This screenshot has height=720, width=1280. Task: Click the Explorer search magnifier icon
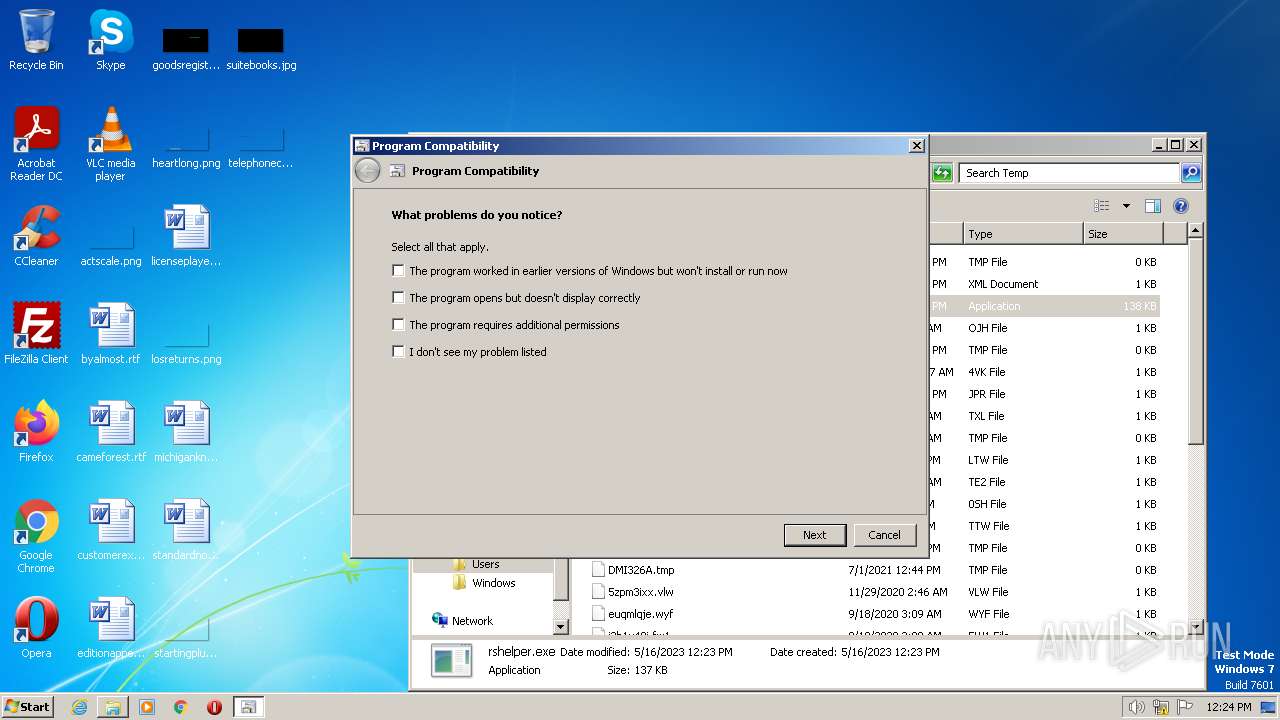1190,173
